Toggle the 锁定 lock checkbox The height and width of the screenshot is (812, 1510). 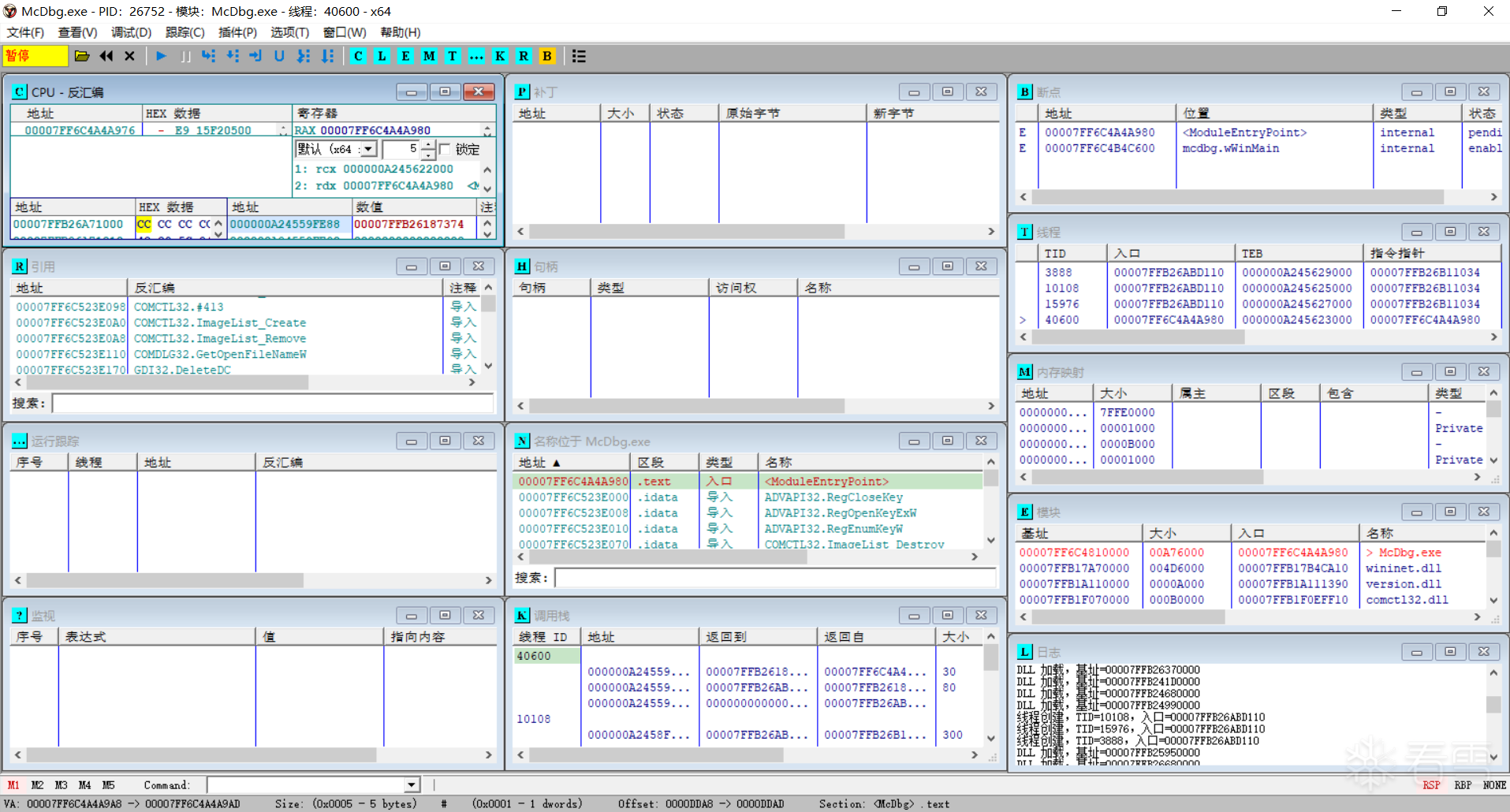pos(445,149)
